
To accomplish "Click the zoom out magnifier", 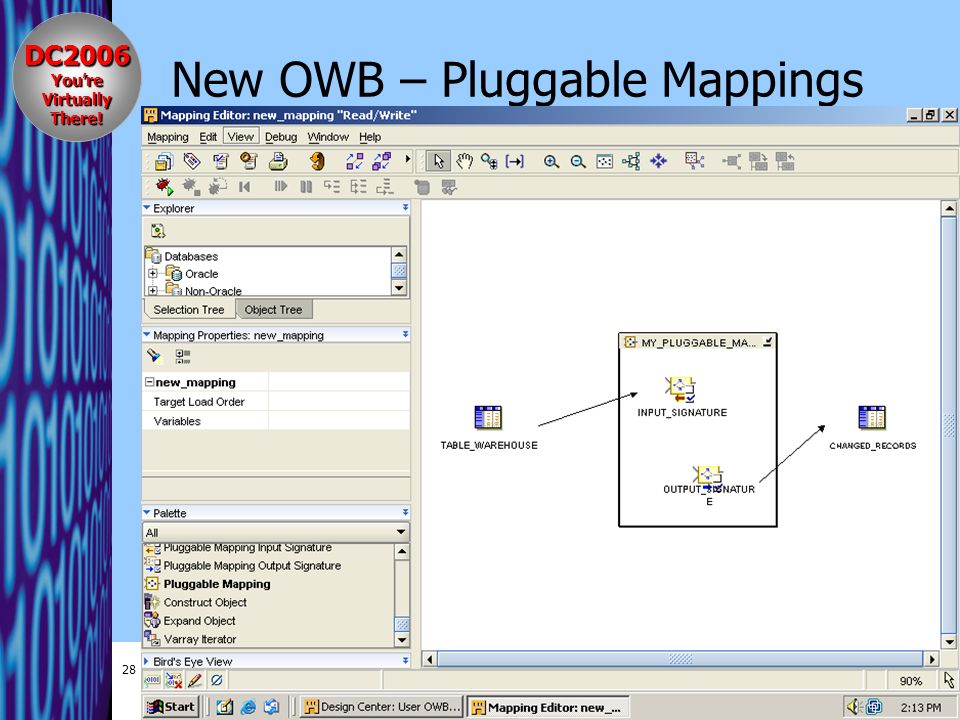I will click(x=577, y=162).
